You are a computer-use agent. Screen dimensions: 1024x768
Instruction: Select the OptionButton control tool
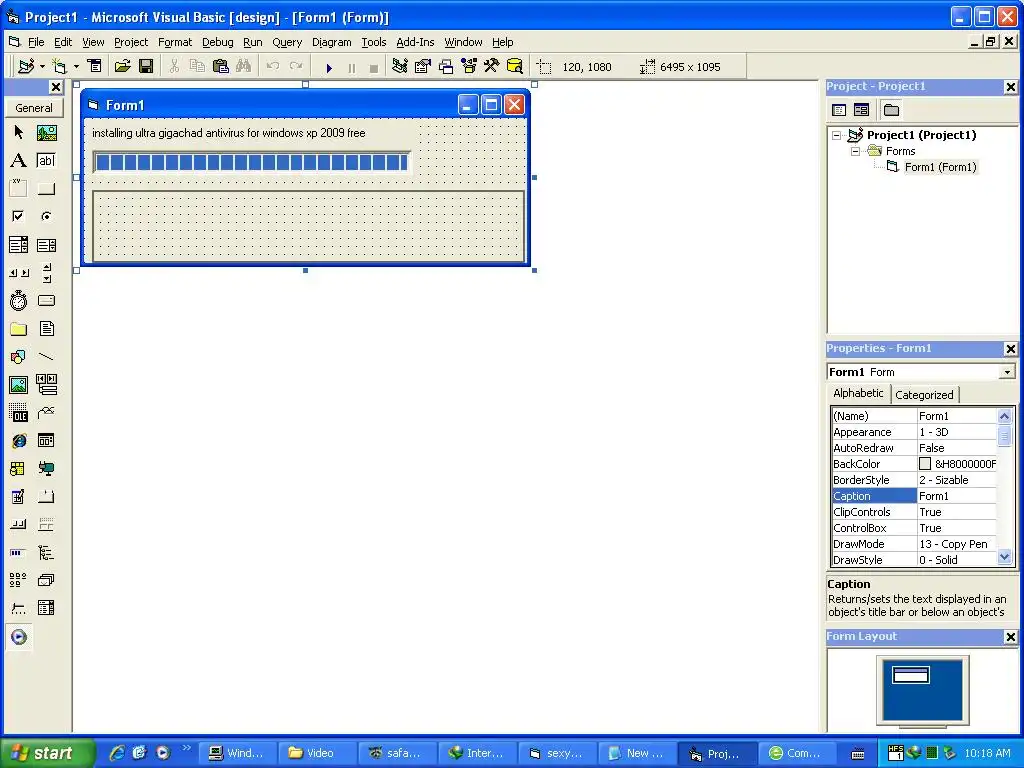click(46, 216)
